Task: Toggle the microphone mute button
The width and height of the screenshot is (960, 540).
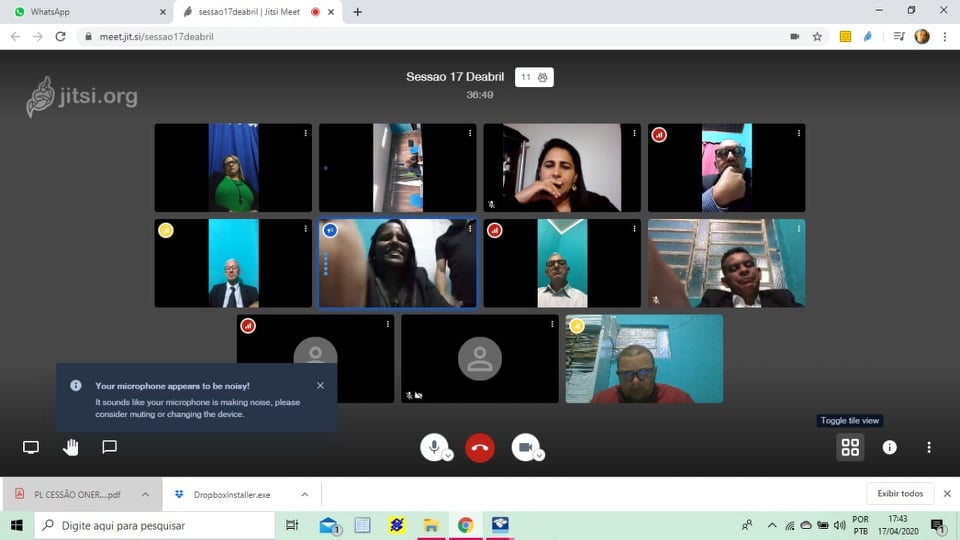Action: click(433, 447)
